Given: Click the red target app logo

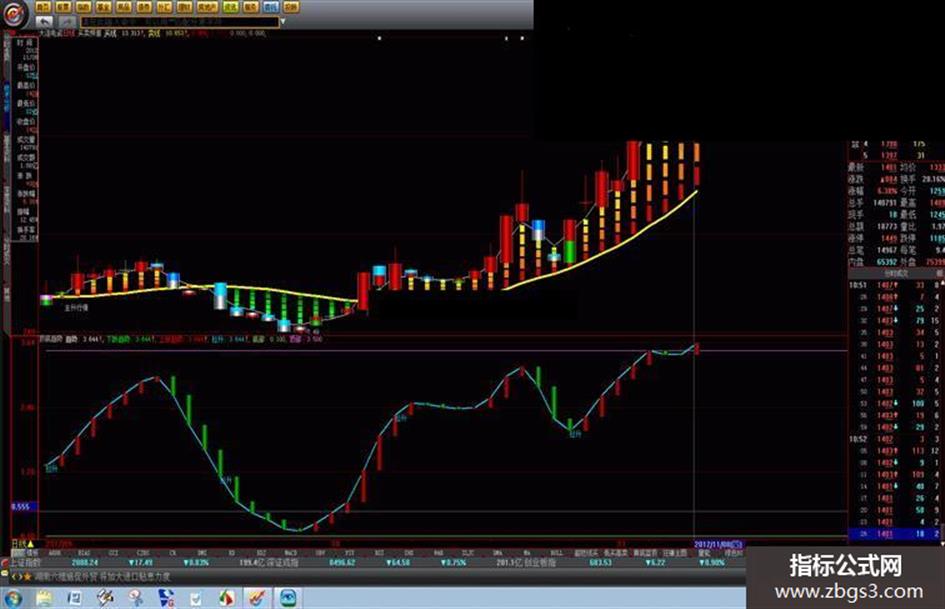Looking at the screenshot, I should click(x=14, y=13).
